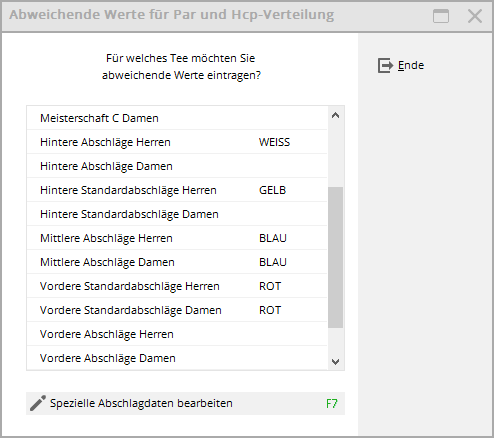This screenshot has height=438, width=494.
Task: Select Mittlere Abschläge Herren BLAU
Action: pos(177,238)
